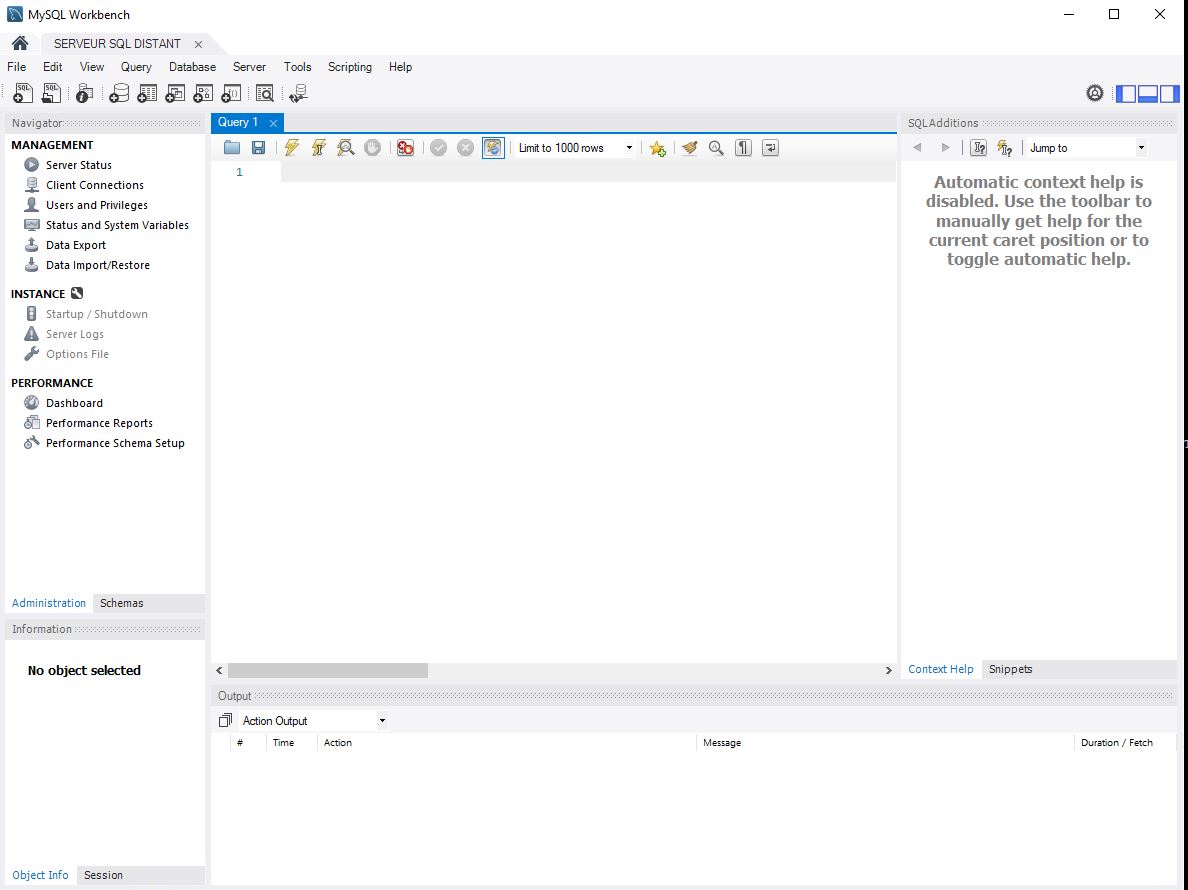
Task: Open the Jump to dropdown in SQL Additions
Action: click(1142, 147)
